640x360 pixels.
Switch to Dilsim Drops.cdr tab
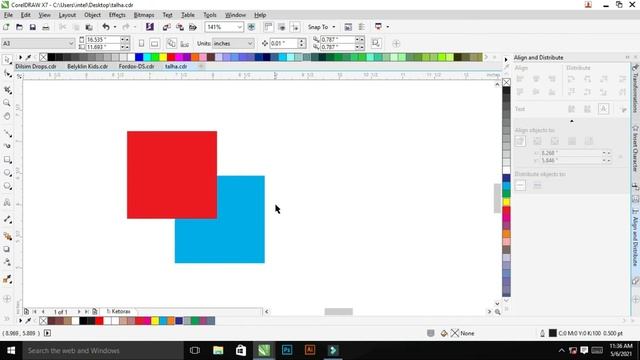(x=36, y=66)
